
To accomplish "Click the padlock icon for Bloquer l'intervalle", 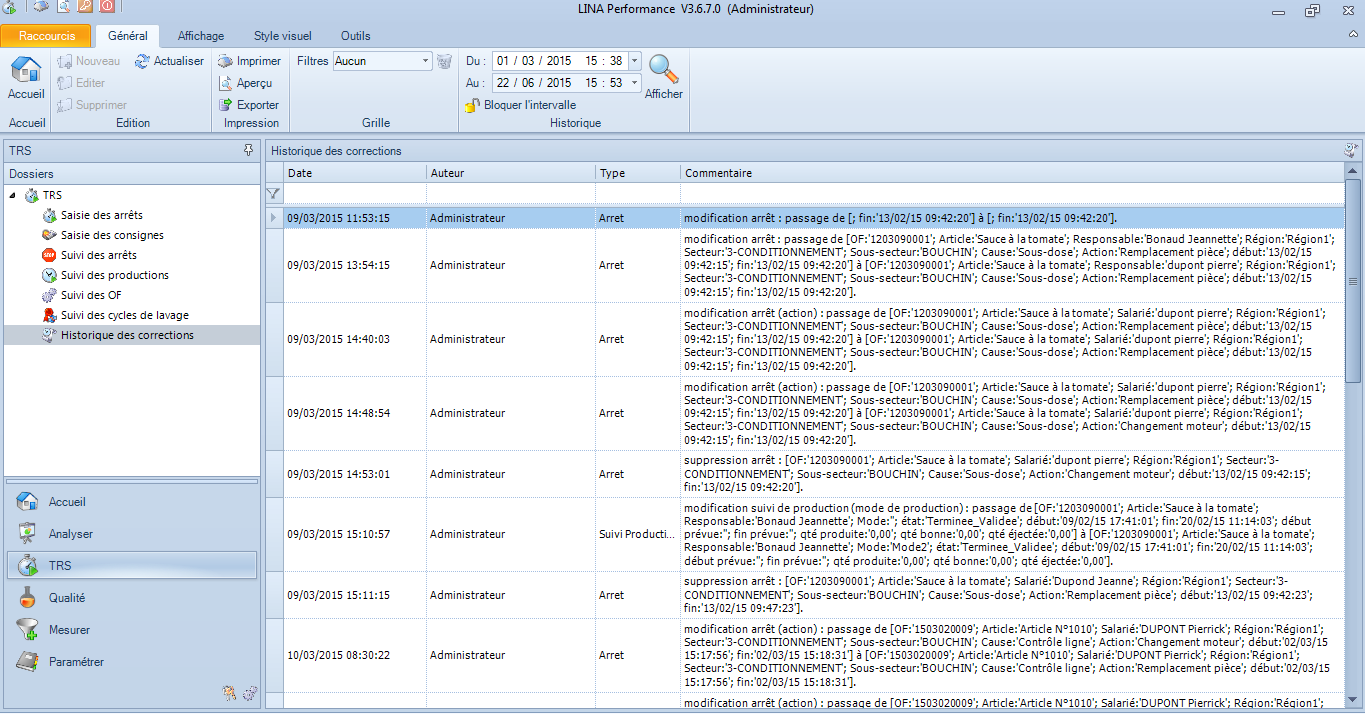I will [473, 105].
